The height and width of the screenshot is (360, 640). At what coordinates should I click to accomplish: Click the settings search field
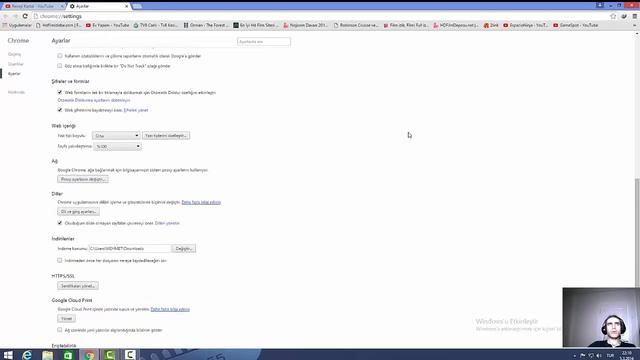pyautogui.click(x=264, y=42)
